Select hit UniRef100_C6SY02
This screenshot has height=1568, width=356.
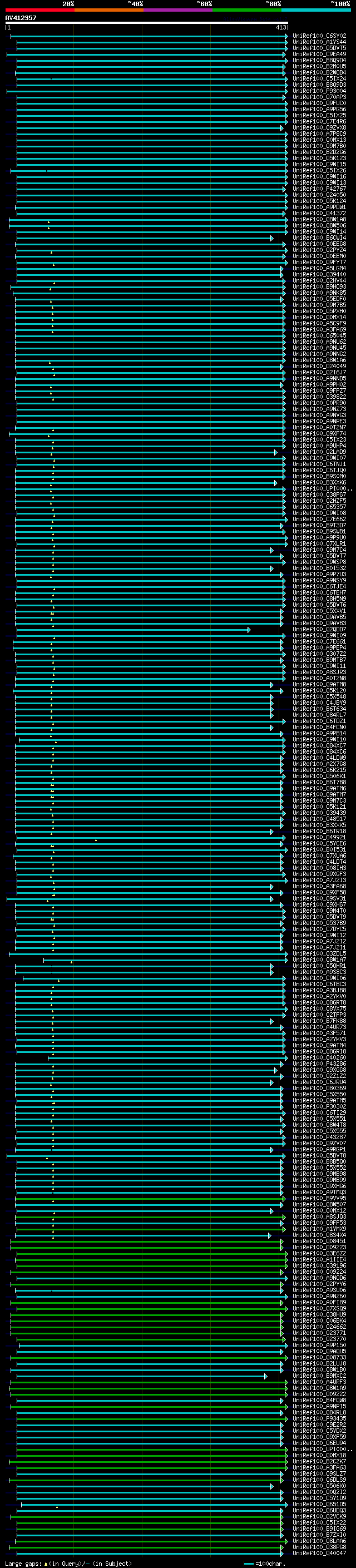[x=319, y=36]
